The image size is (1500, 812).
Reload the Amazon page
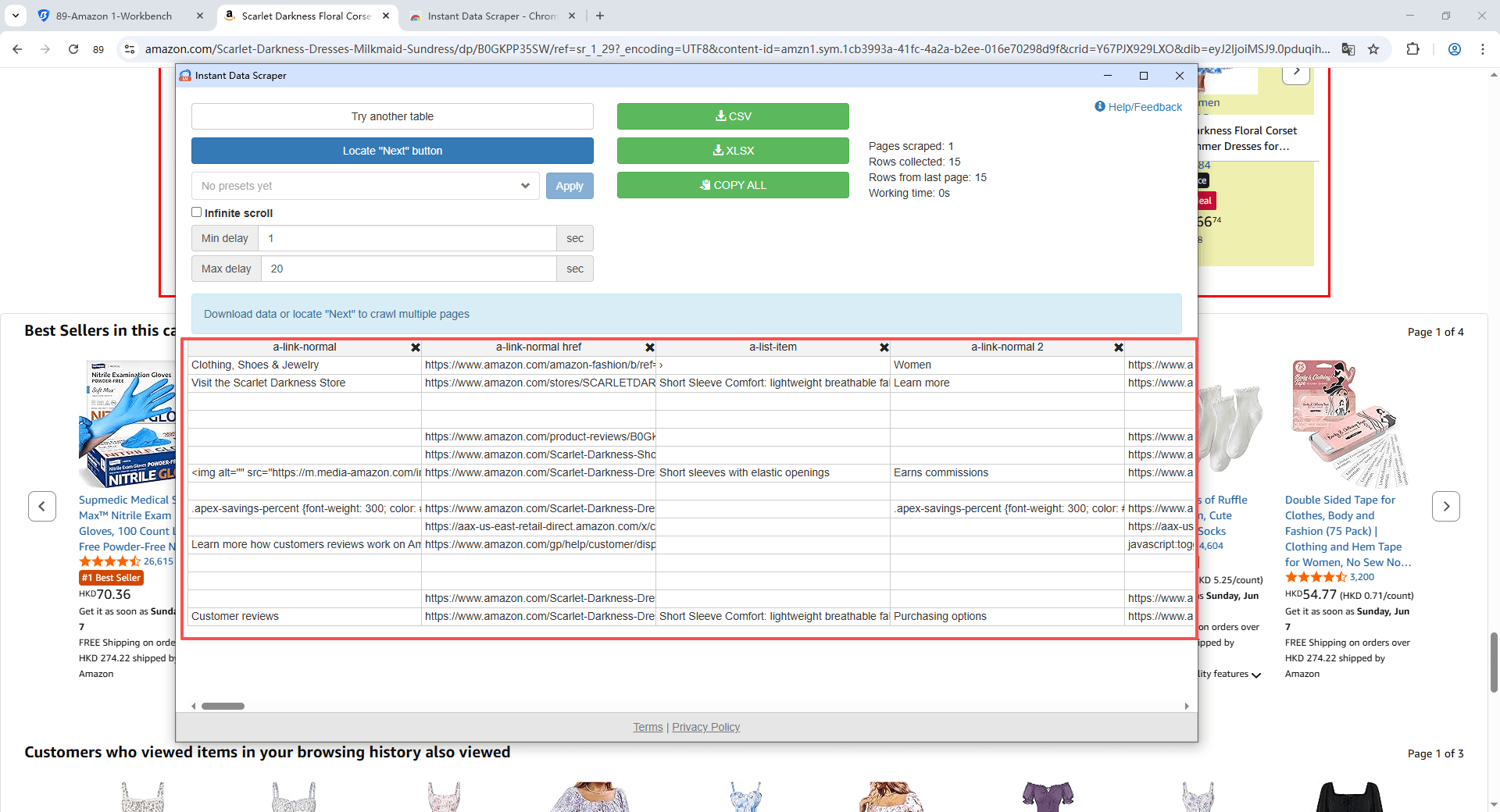pyautogui.click(x=73, y=49)
